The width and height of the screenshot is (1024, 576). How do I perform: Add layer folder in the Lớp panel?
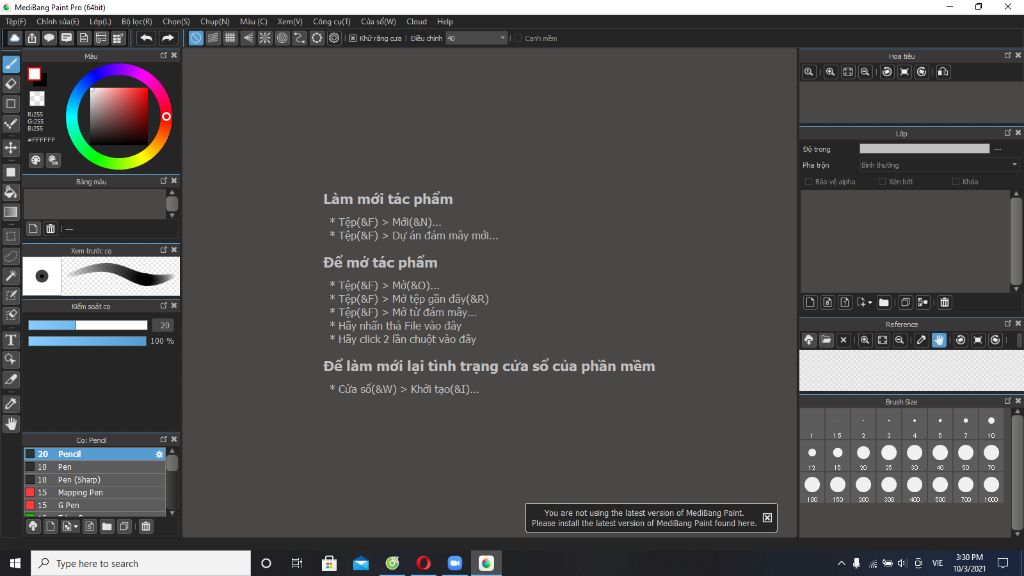tap(884, 302)
